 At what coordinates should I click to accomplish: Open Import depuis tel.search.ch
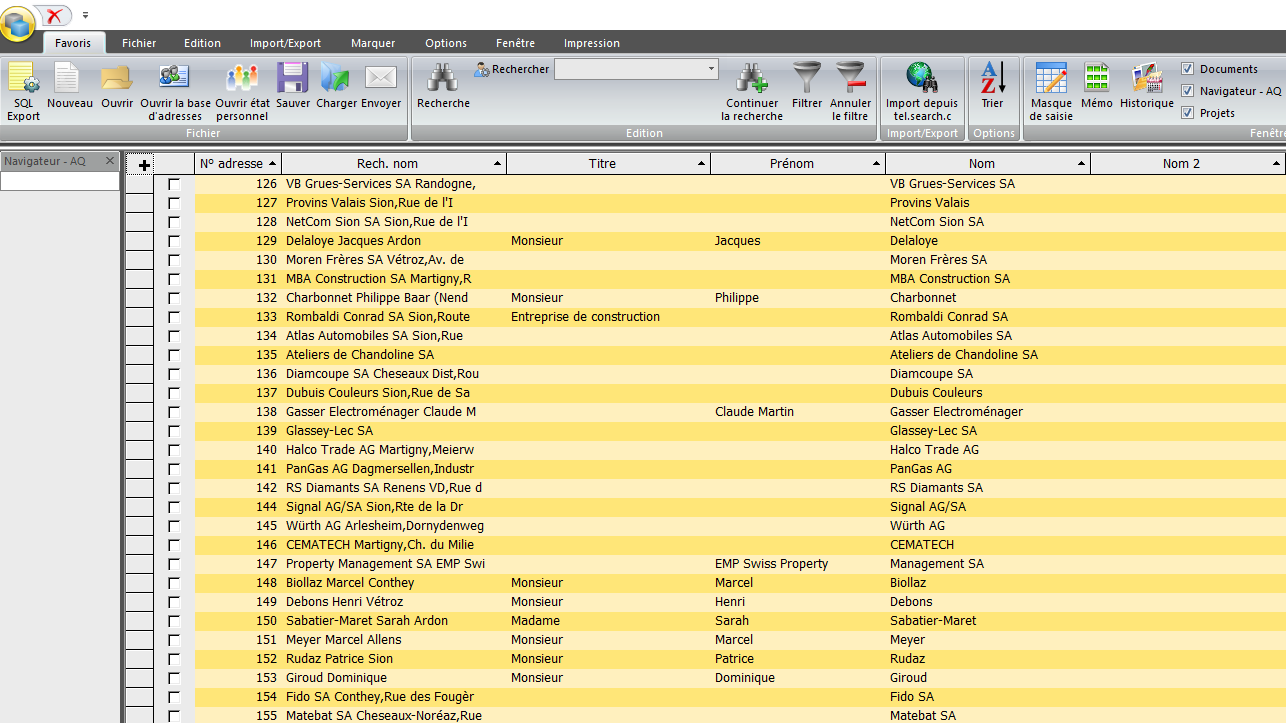pyautogui.click(x=922, y=92)
